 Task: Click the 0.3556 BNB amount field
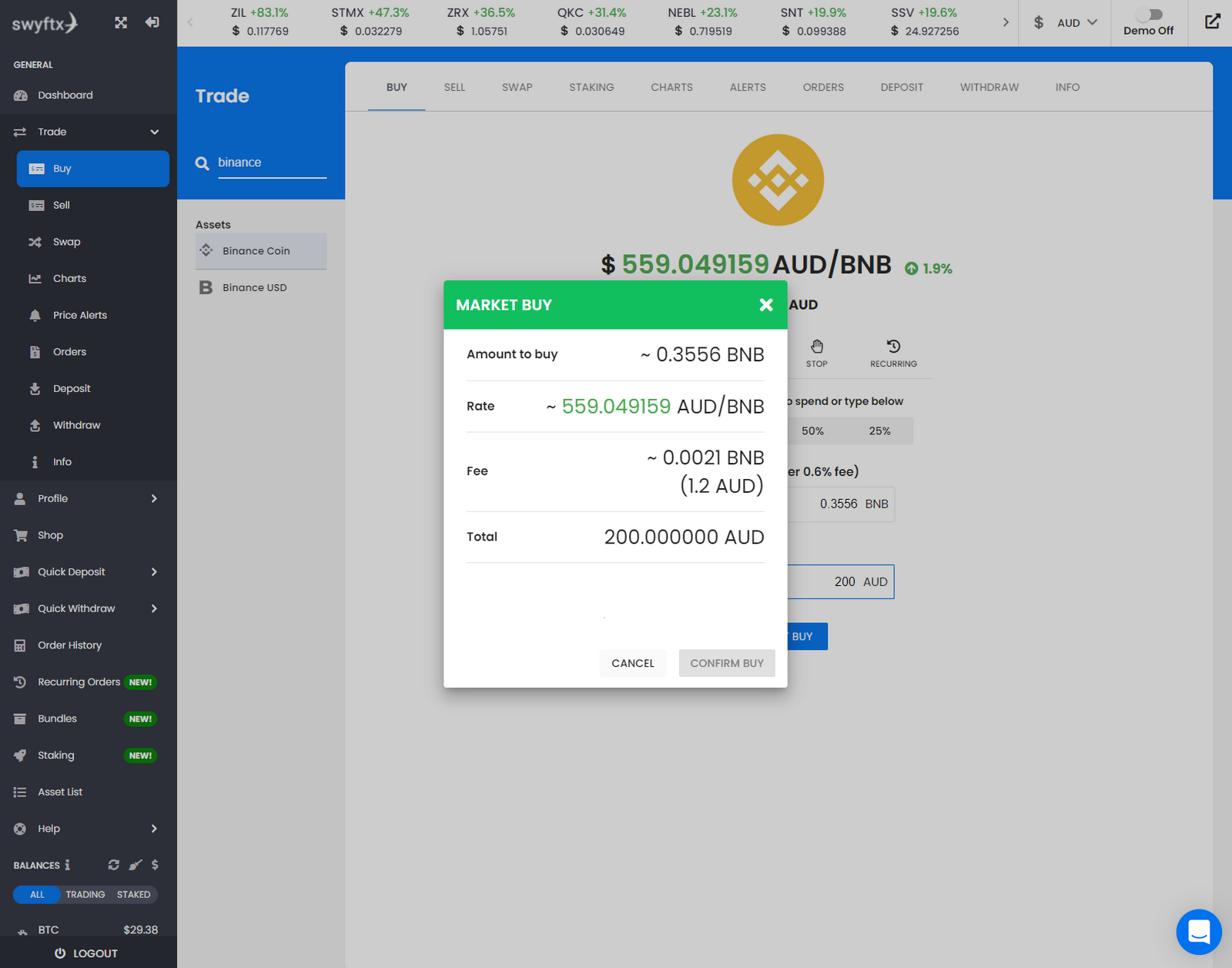[x=841, y=504]
